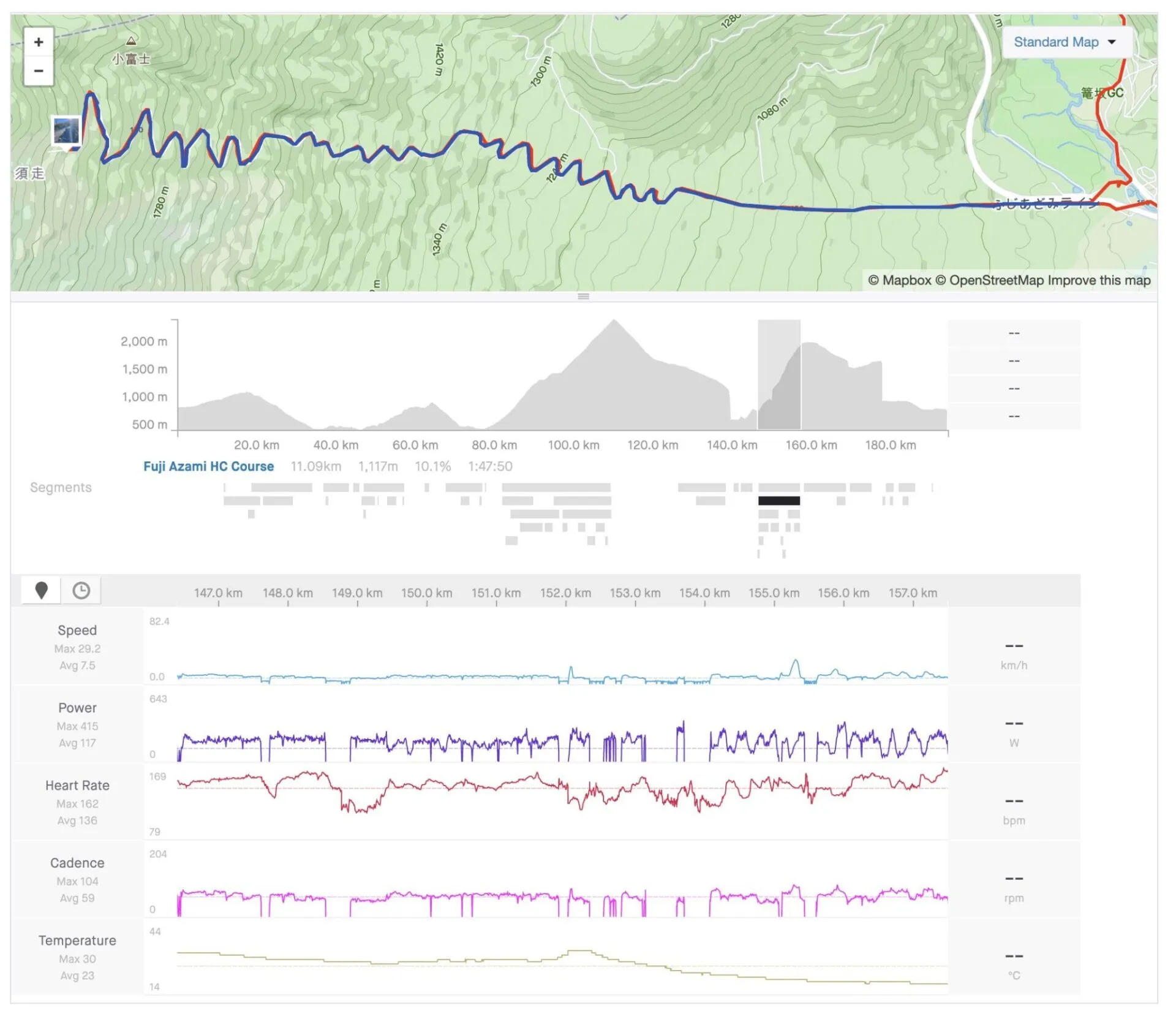This screenshot has height=1016, width=1176.
Task: Select the Cadence chart label
Action: (77, 863)
